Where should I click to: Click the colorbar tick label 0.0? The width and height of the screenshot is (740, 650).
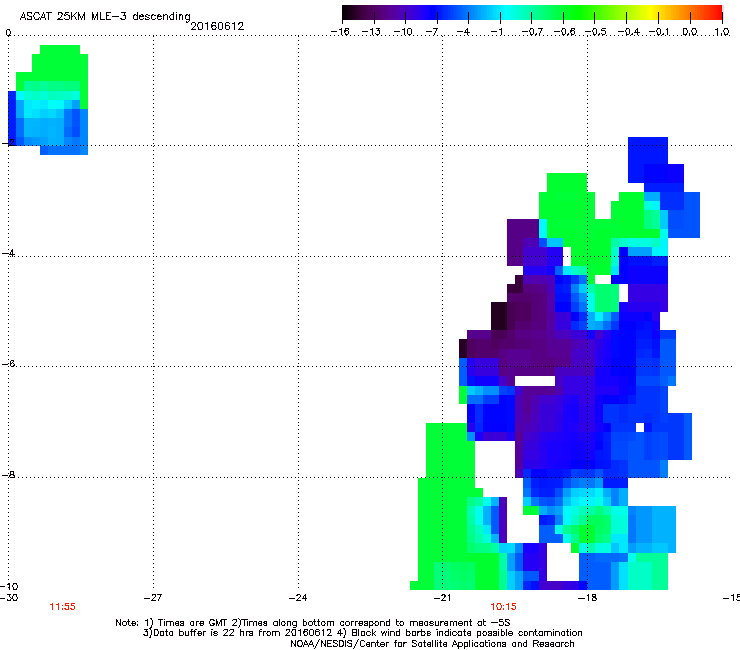click(690, 32)
